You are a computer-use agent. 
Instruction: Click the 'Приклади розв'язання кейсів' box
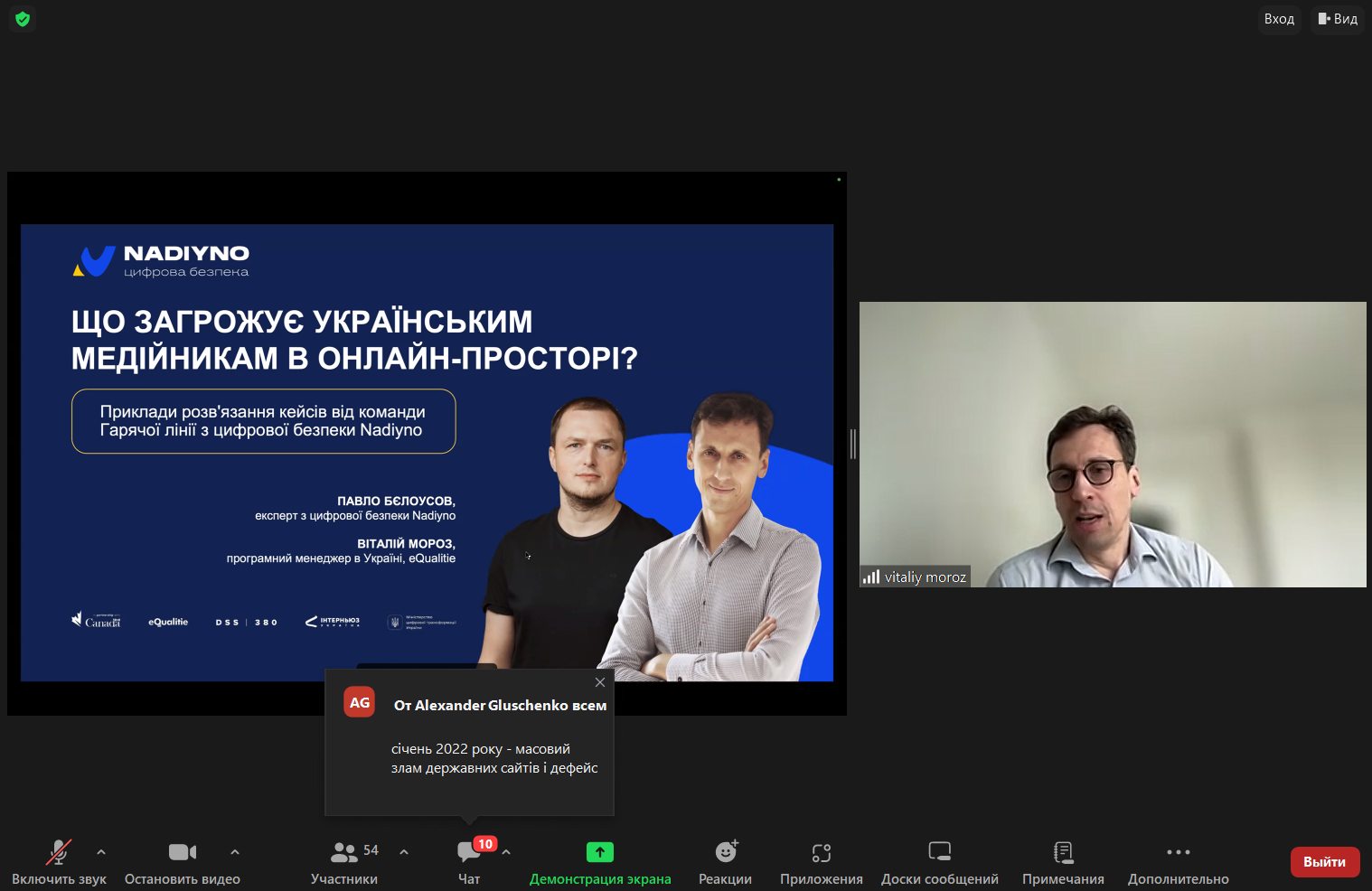click(264, 421)
